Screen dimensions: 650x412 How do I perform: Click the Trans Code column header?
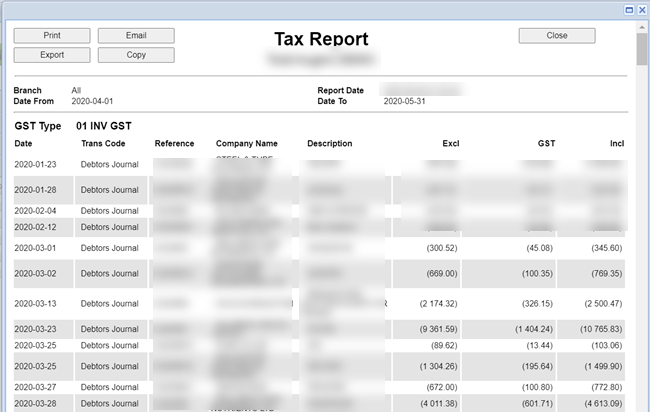point(102,144)
